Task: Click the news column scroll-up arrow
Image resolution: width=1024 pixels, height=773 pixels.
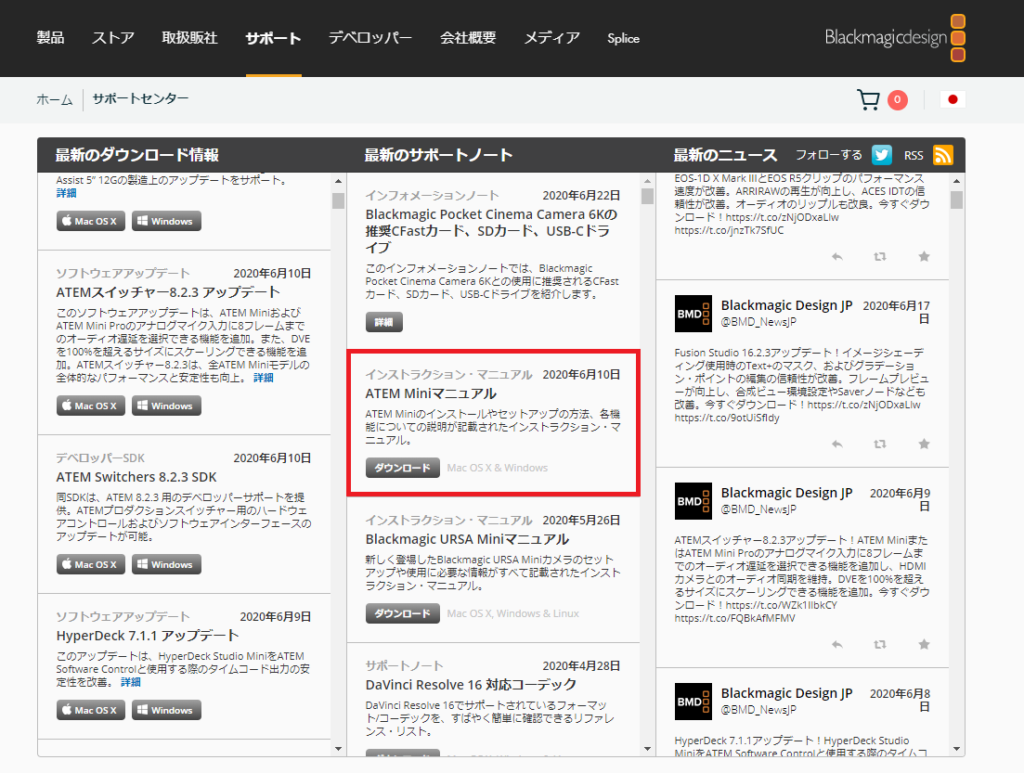Action: (956, 181)
